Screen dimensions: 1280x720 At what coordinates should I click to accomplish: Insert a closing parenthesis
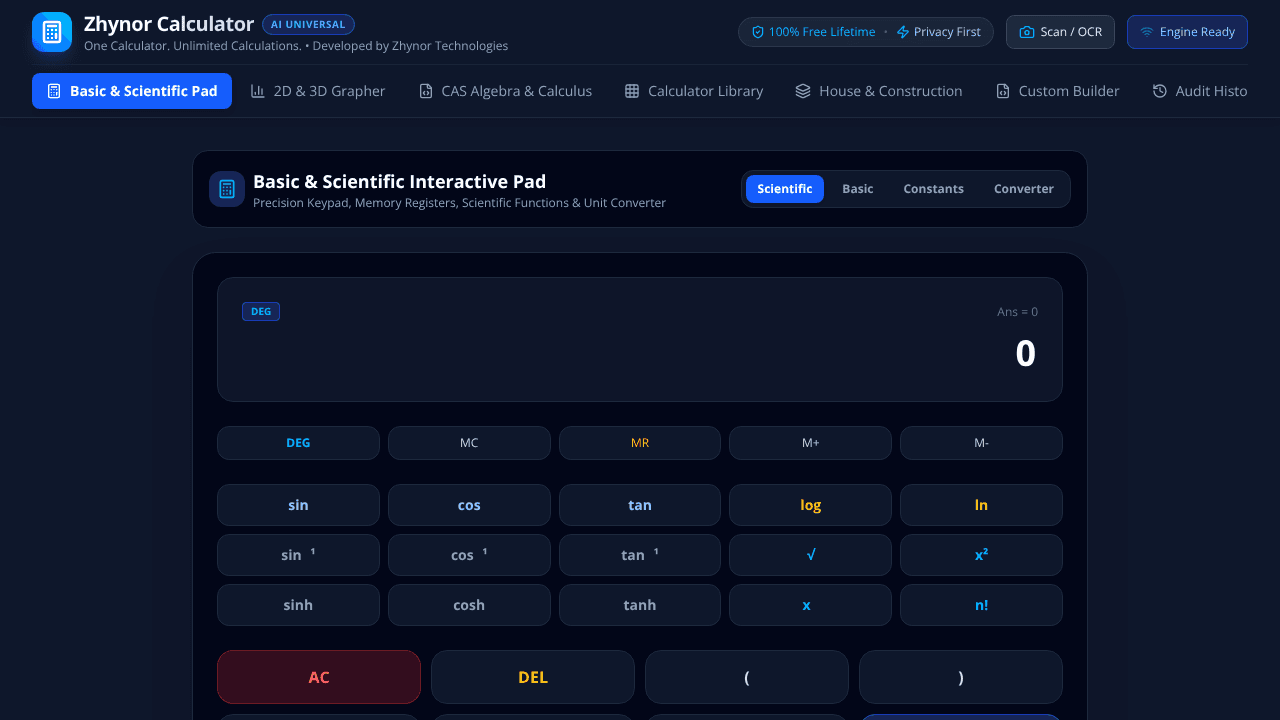click(x=961, y=677)
